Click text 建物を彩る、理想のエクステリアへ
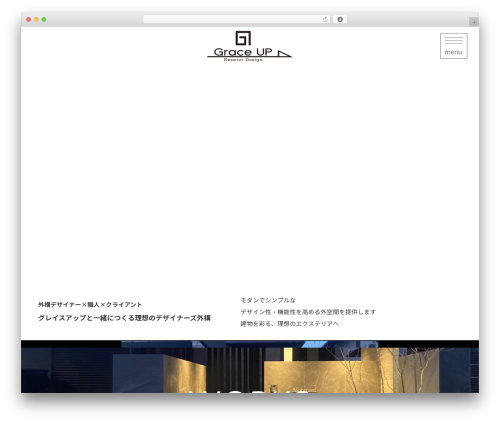 (x=289, y=324)
